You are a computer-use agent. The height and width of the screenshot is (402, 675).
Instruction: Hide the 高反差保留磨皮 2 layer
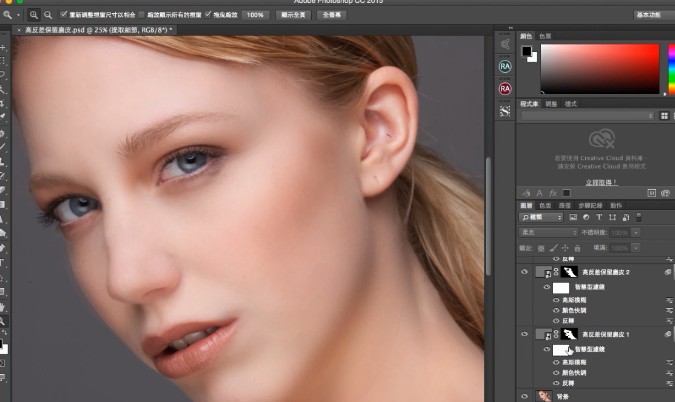click(x=524, y=272)
